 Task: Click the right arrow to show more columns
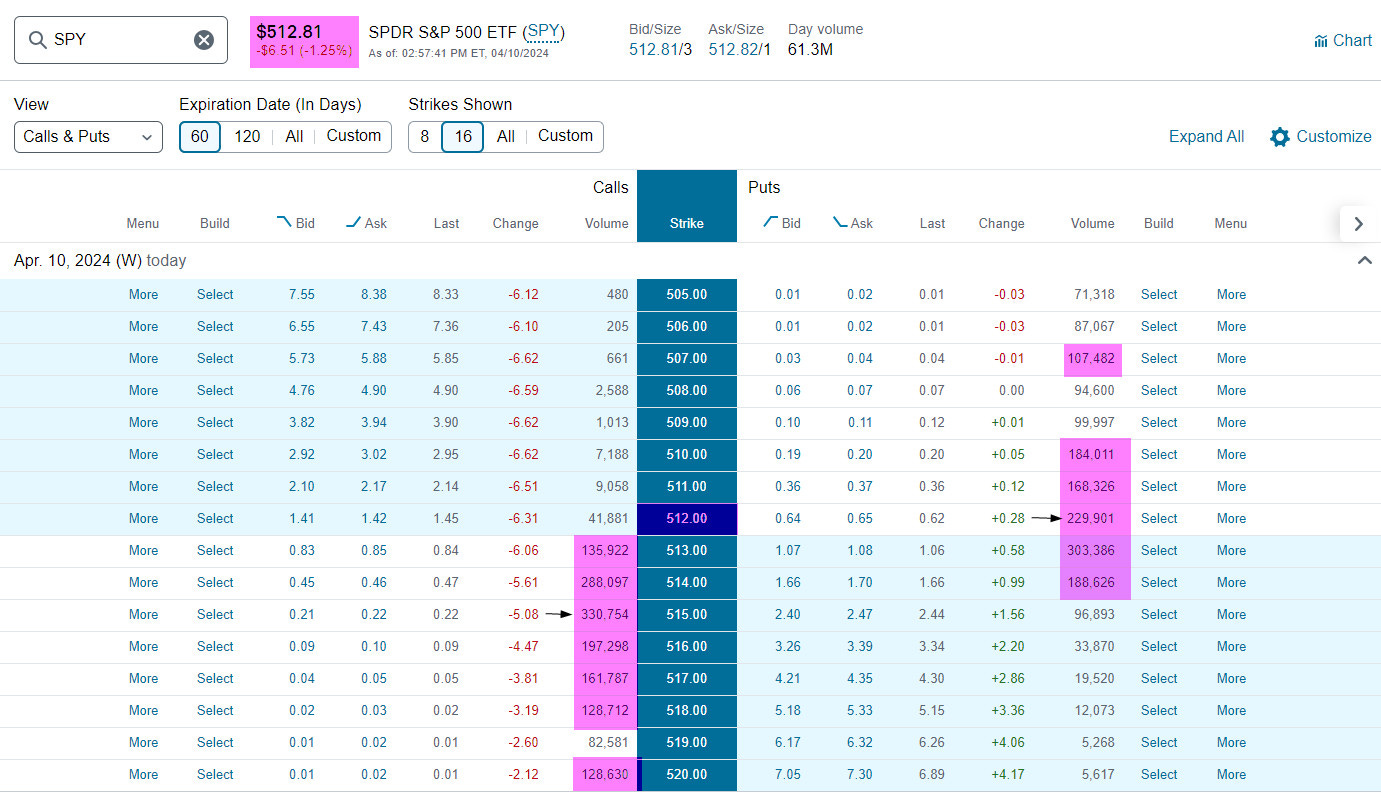point(1358,224)
